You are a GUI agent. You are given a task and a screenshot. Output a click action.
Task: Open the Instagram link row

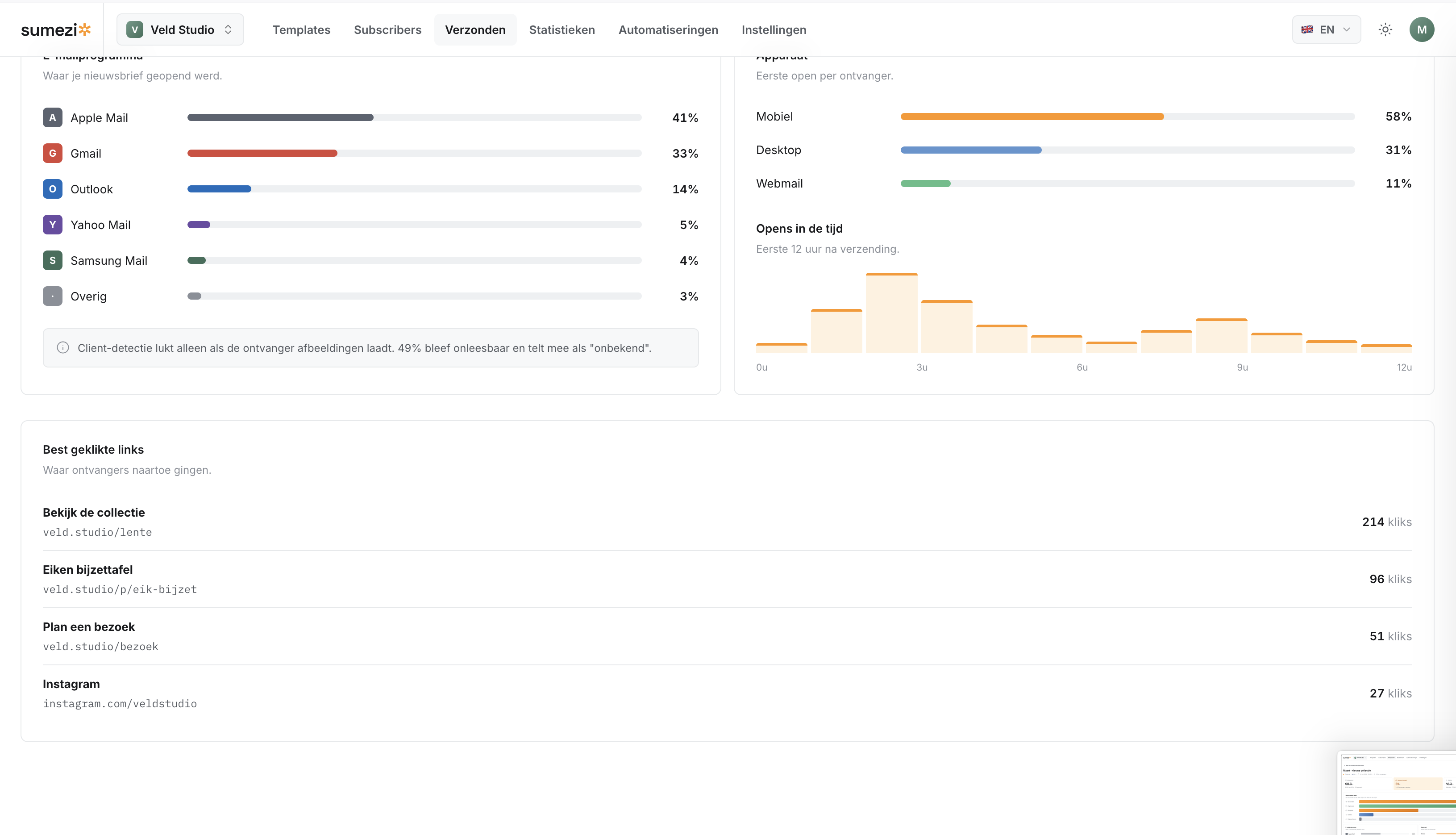(728, 693)
